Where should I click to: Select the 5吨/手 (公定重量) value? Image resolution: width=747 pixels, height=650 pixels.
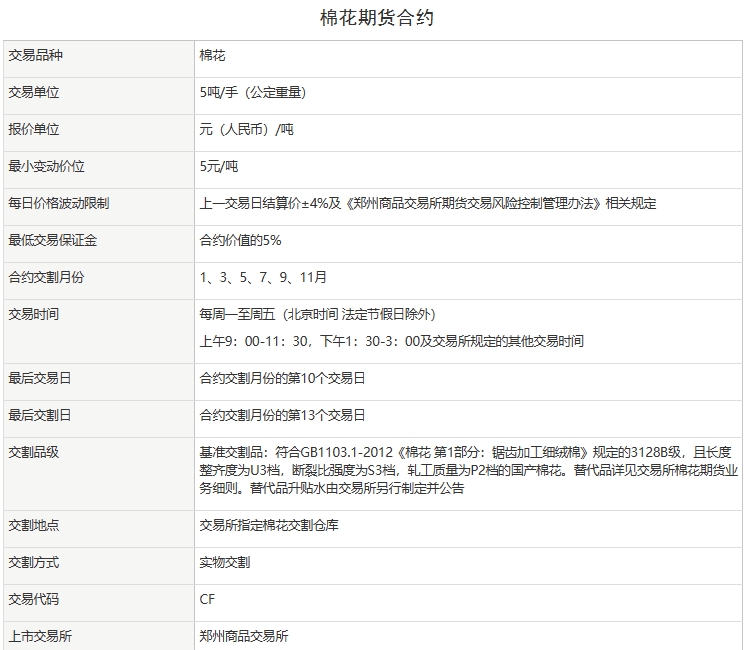pyautogui.click(x=252, y=92)
